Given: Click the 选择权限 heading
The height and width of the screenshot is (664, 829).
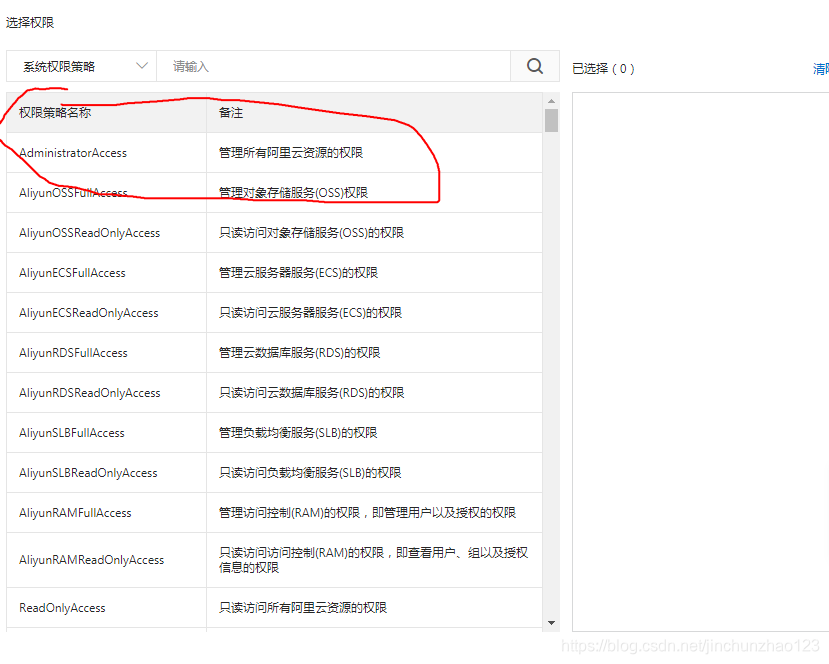Looking at the screenshot, I should point(30,23).
